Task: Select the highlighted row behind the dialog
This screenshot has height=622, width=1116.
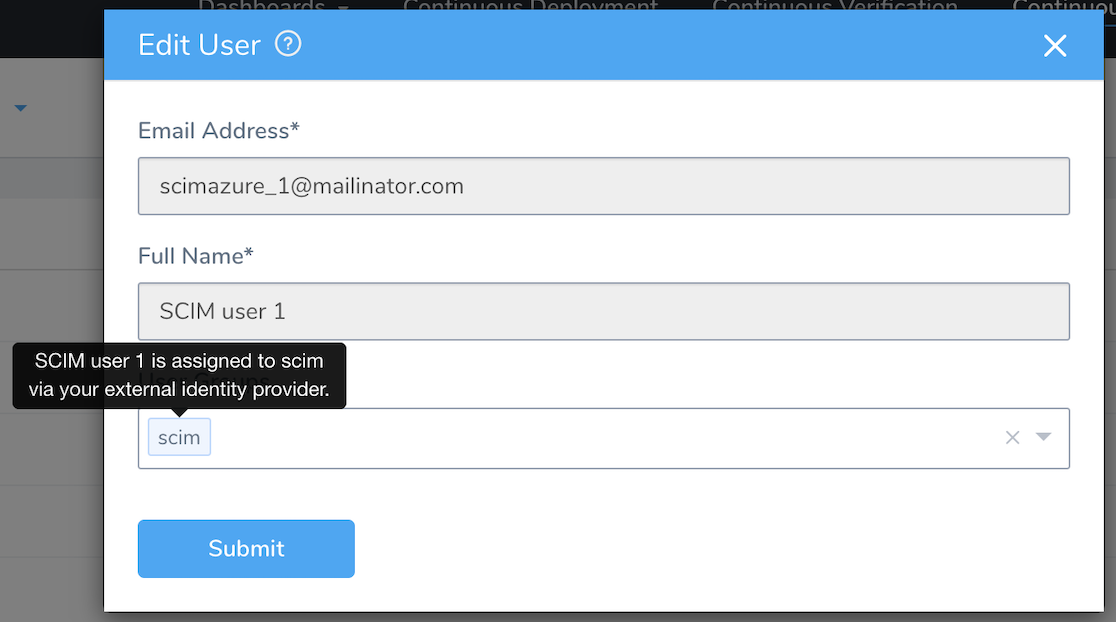Action: (x=52, y=177)
